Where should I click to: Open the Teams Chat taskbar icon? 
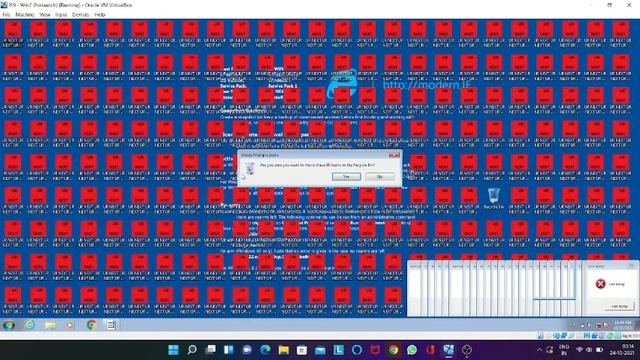247,350
